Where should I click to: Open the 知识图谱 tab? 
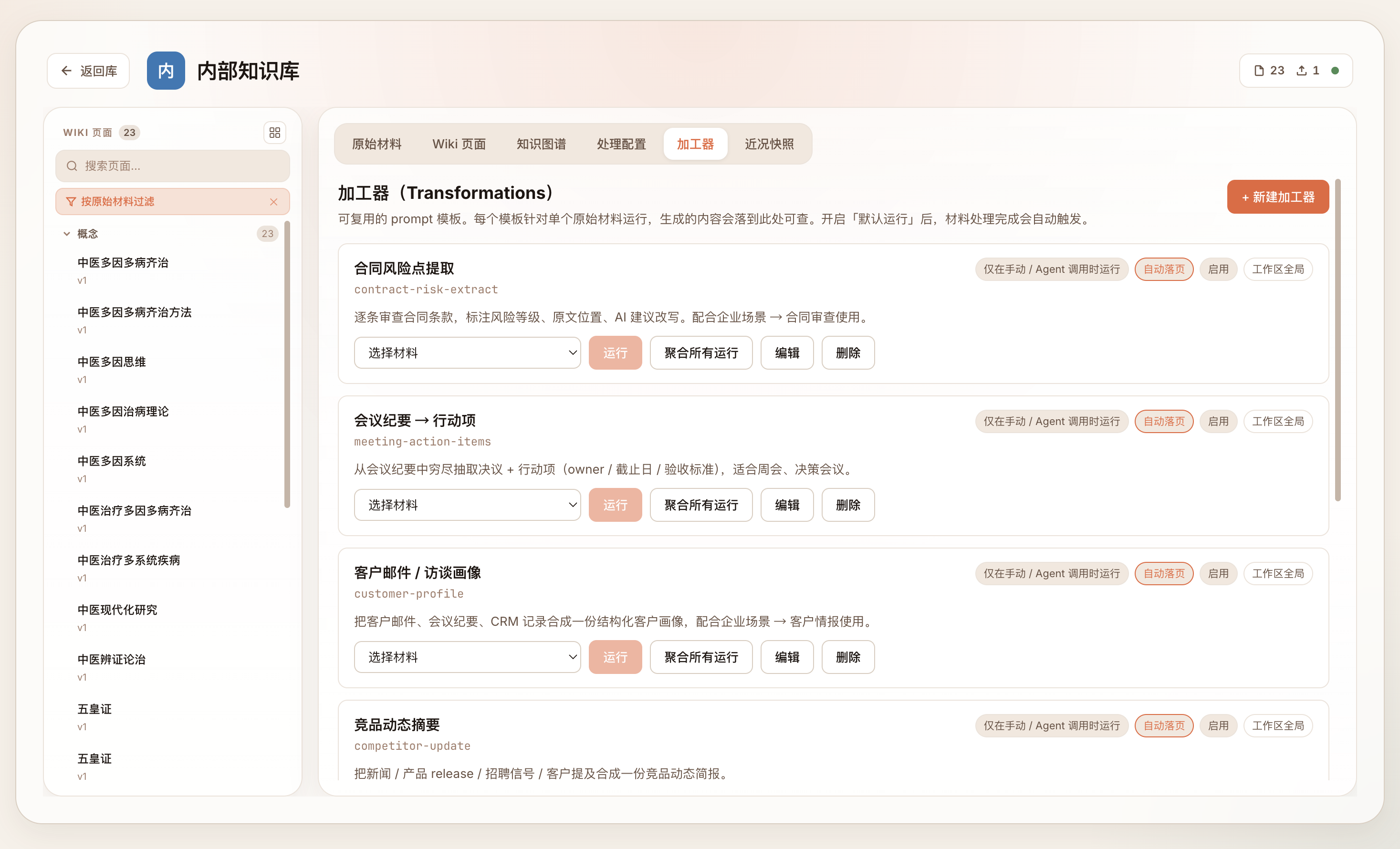point(541,144)
